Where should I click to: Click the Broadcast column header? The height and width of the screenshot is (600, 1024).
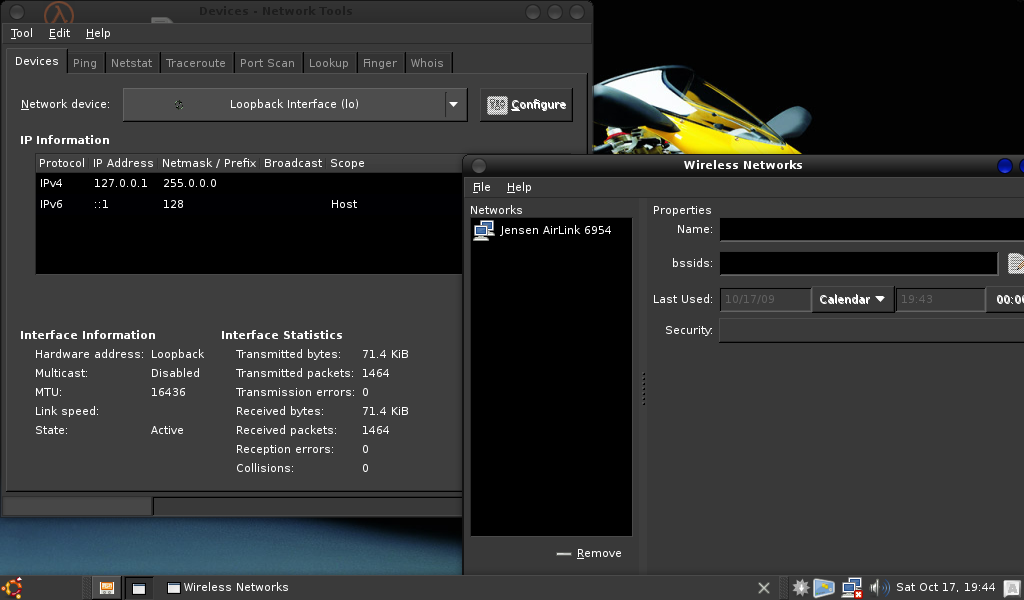[293, 163]
